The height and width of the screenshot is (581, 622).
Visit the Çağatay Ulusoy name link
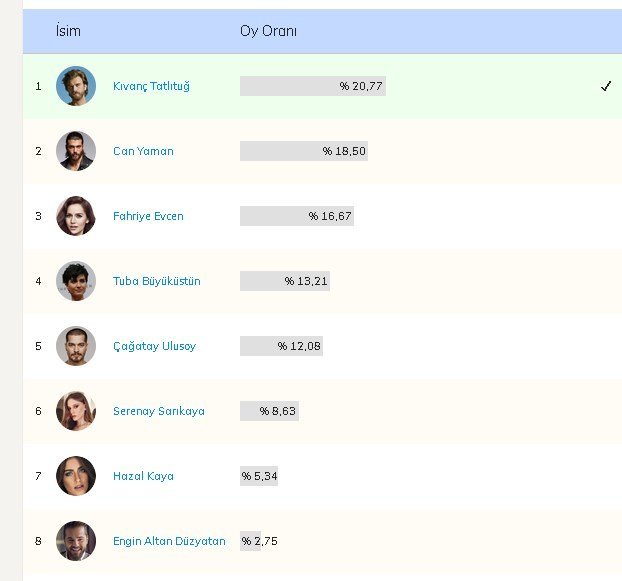[x=154, y=346]
